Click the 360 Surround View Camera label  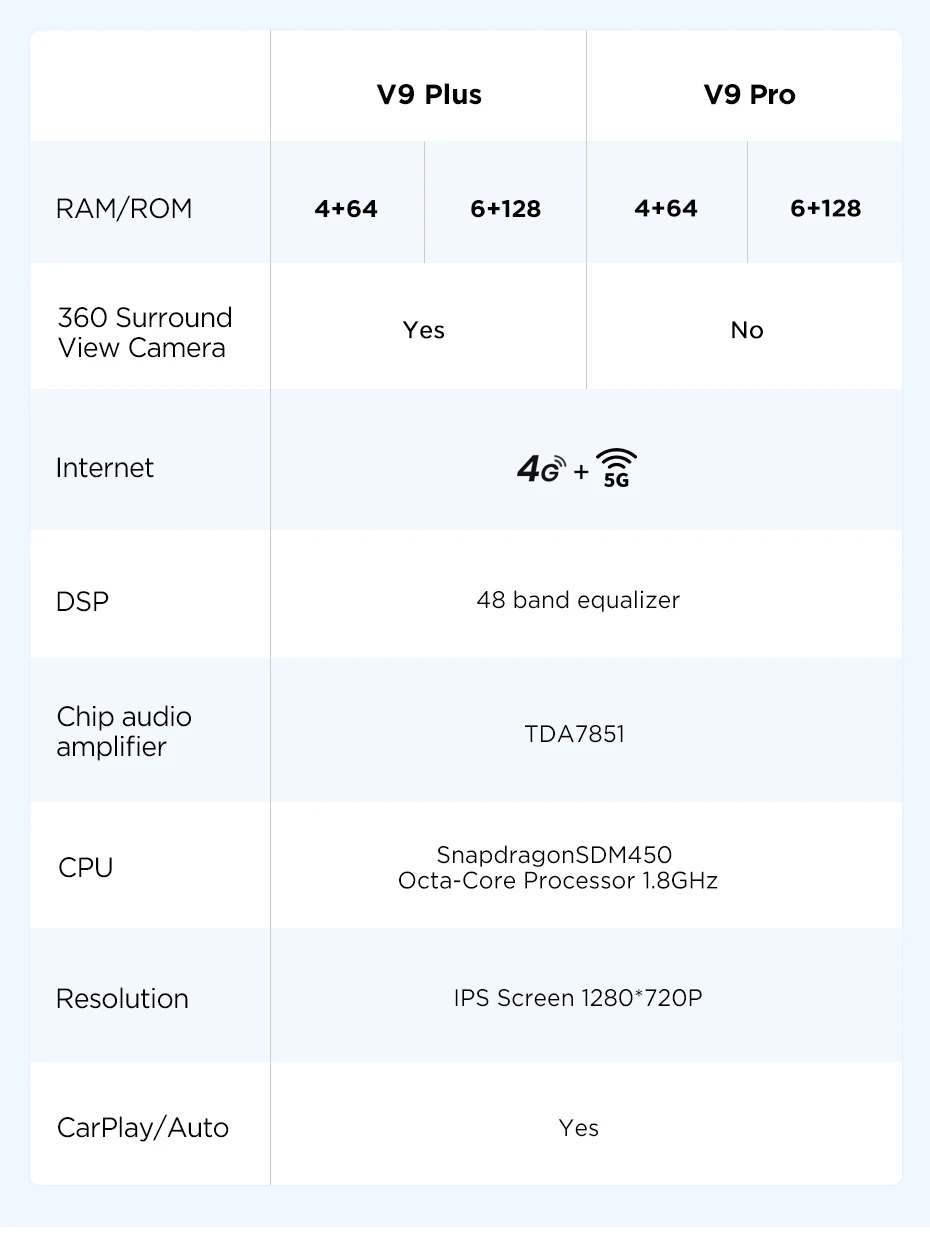pyautogui.click(x=144, y=332)
